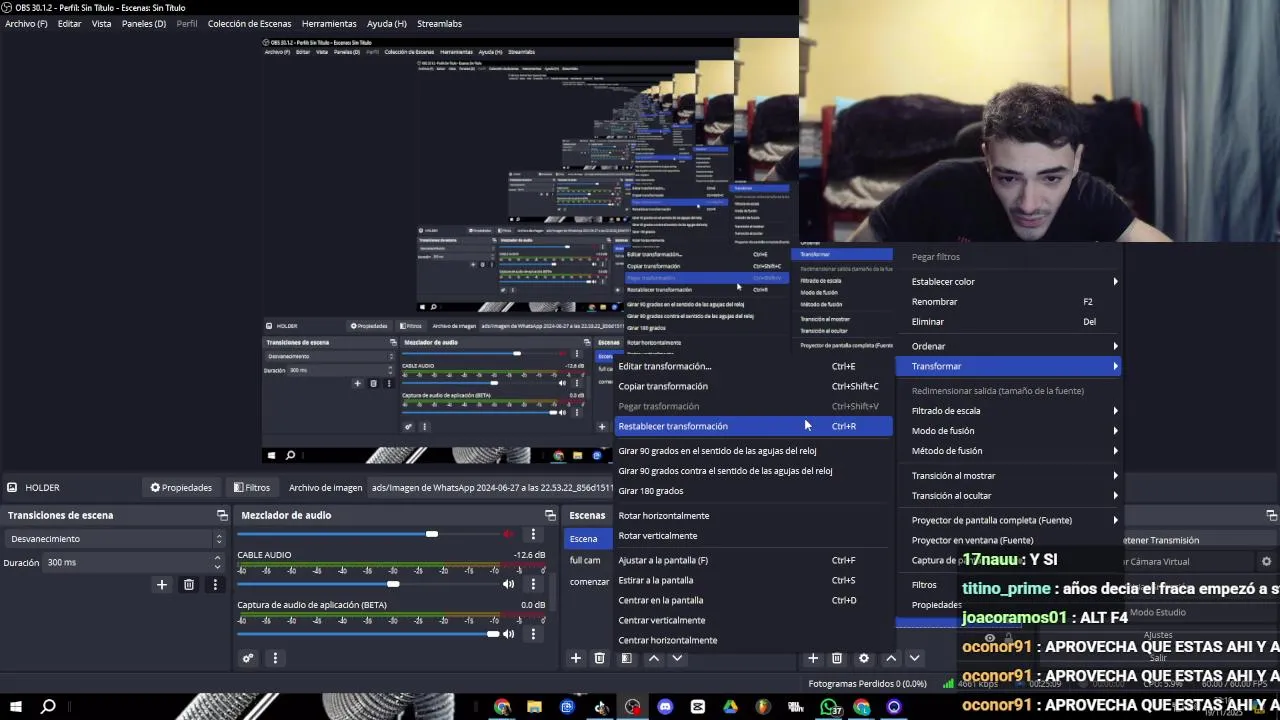Select Girar 180 grados
This screenshot has width=1280, height=720.
[x=752, y=491]
